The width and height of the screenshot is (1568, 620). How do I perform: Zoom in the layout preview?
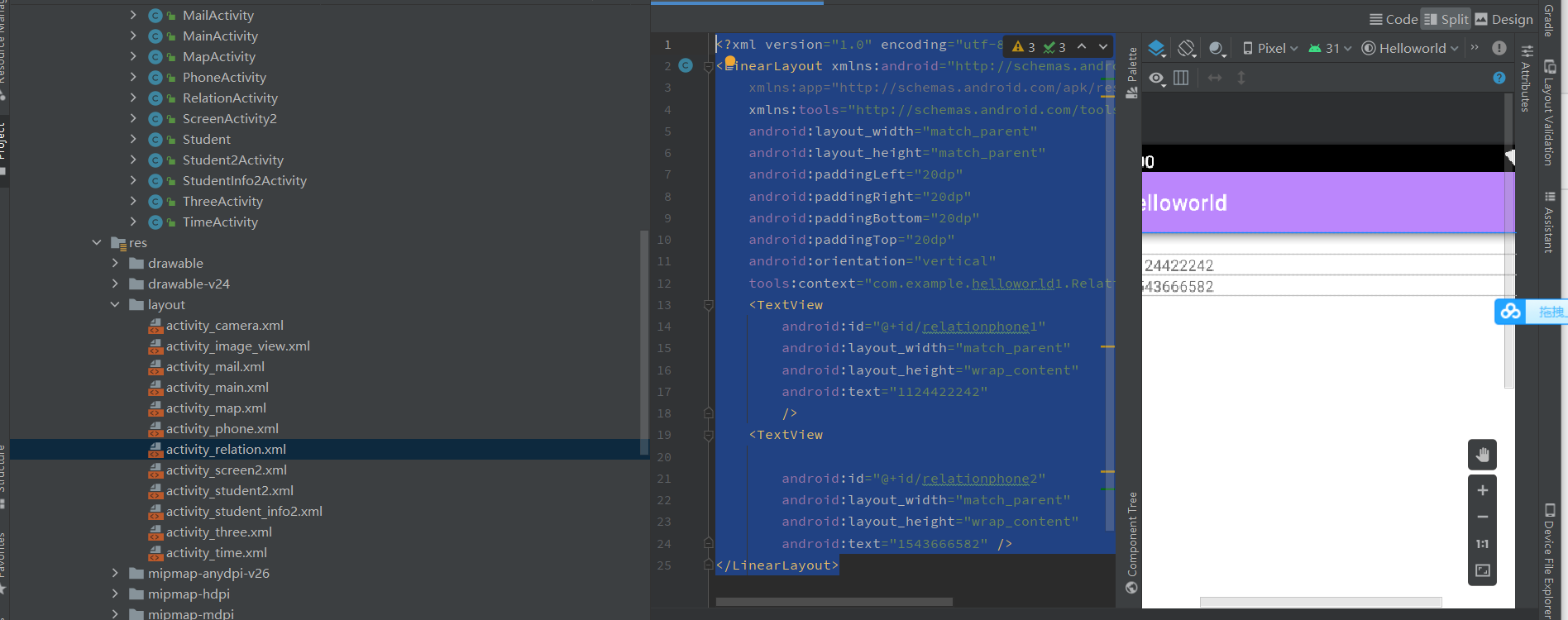(x=1482, y=490)
